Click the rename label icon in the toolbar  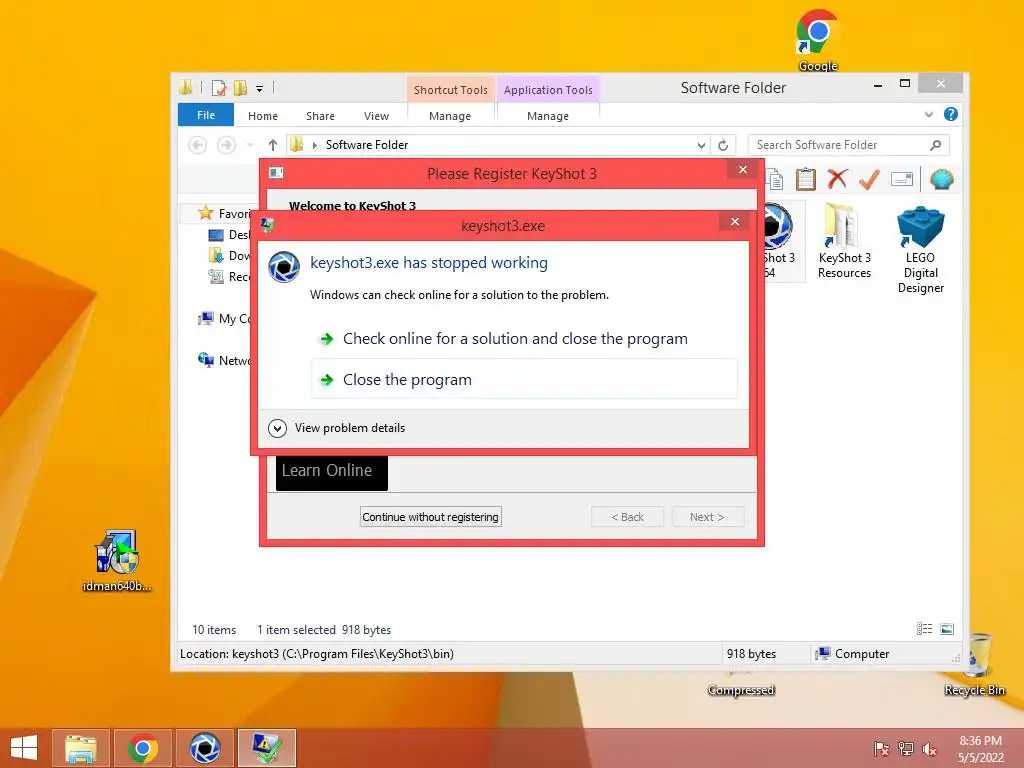pyautogui.click(x=902, y=179)
